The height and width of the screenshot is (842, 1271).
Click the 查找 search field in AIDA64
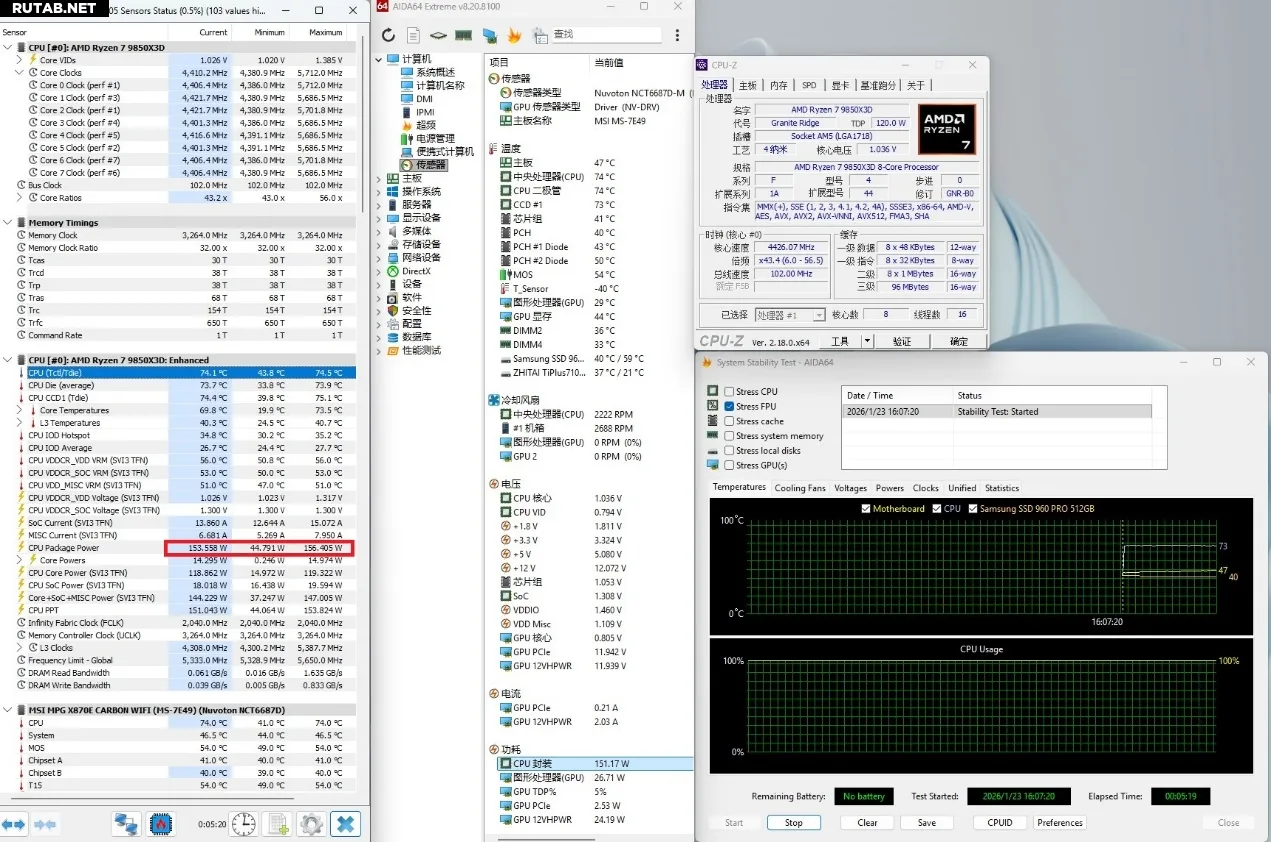click(x=605, y=35)
